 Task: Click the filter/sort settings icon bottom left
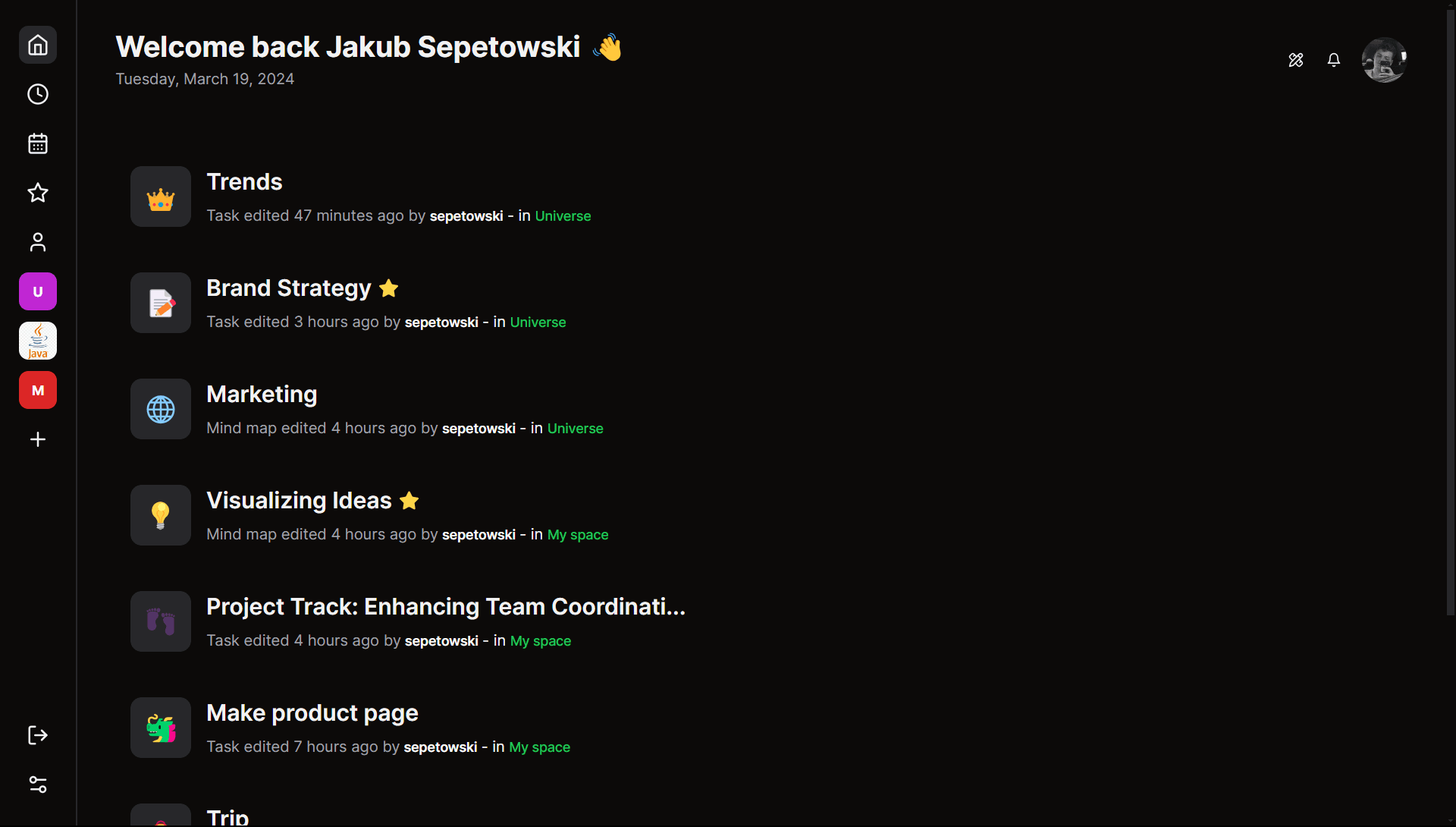[x=38, y=783]
